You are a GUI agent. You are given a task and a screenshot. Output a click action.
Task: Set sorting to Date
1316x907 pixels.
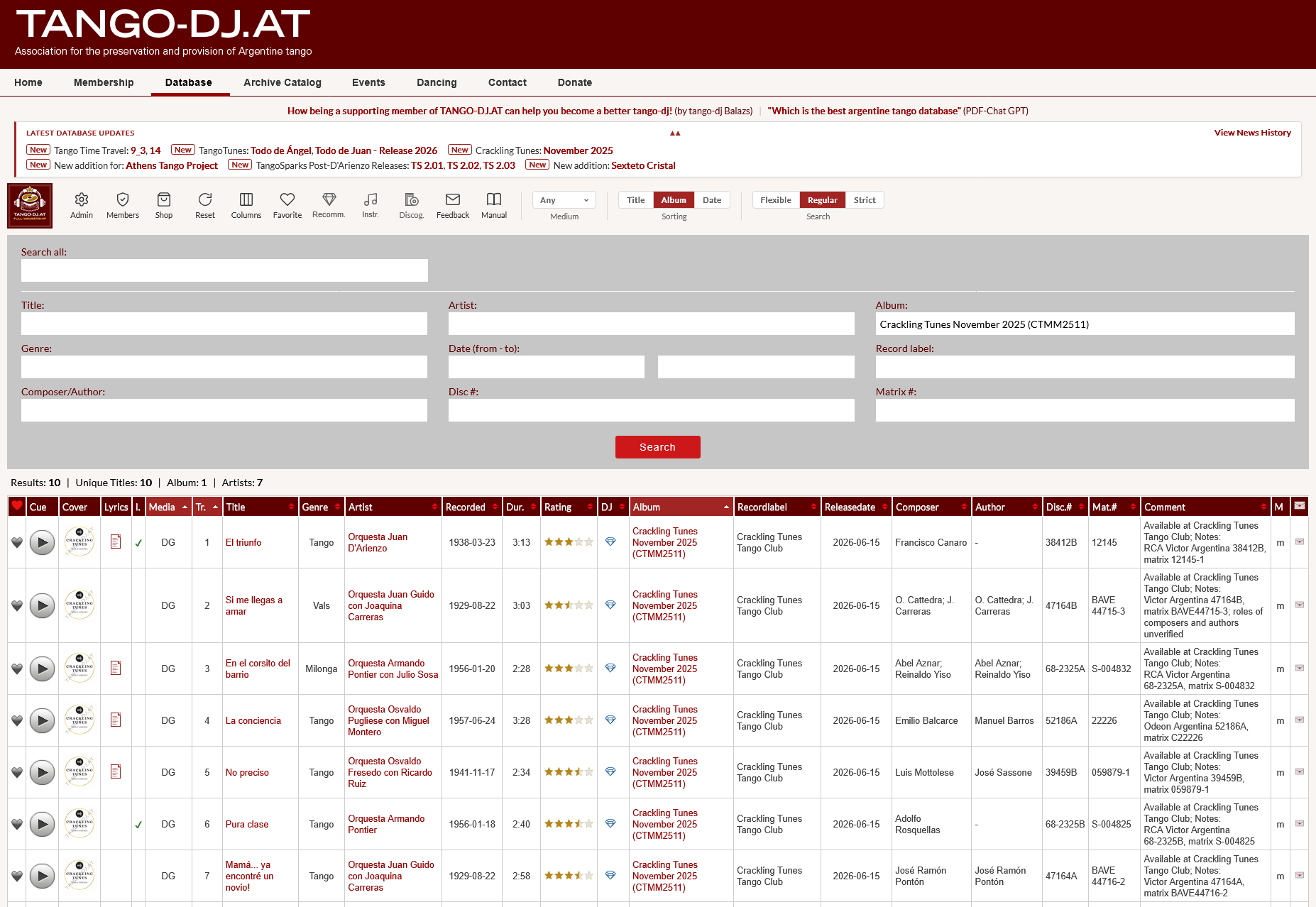[712, 200]
